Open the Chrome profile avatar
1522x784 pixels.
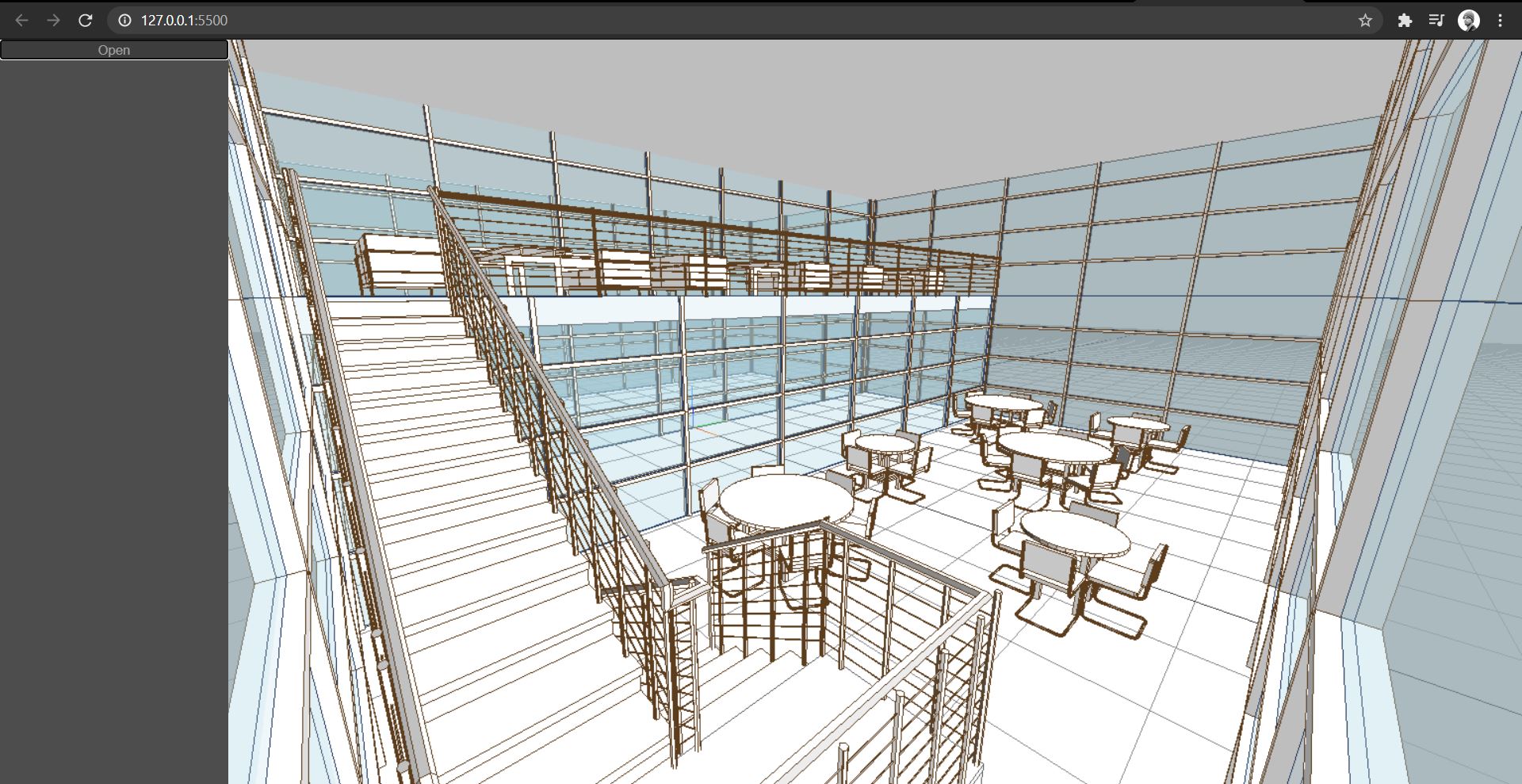[x=1469, y=21]
